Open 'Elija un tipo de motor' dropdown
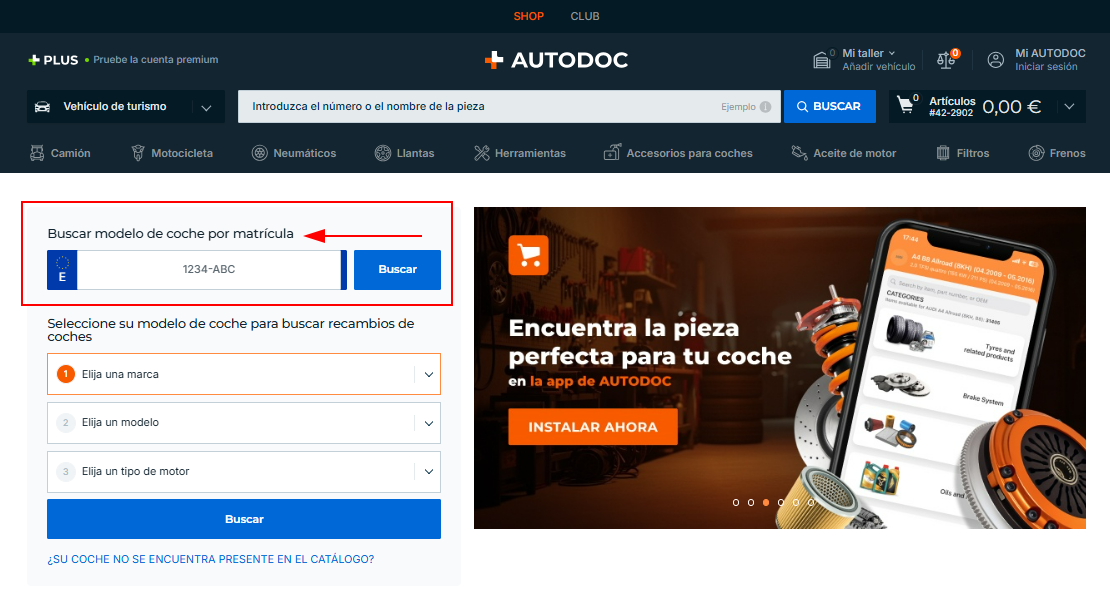The height and width of the screenshot is (610, 1110). pos(244,471)
